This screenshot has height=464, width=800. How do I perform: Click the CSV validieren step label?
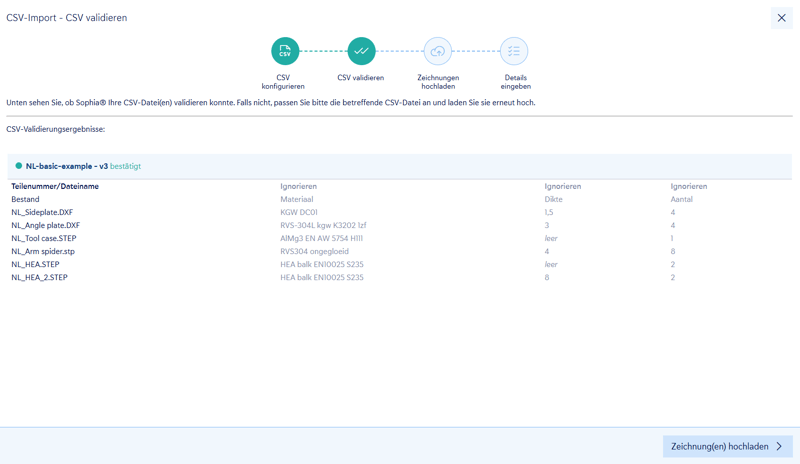pyautogui.click(x=361, y=78)
